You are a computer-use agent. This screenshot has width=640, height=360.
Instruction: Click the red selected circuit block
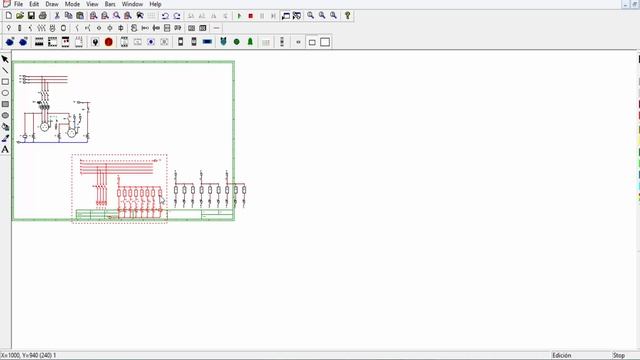tap(120, 189)
